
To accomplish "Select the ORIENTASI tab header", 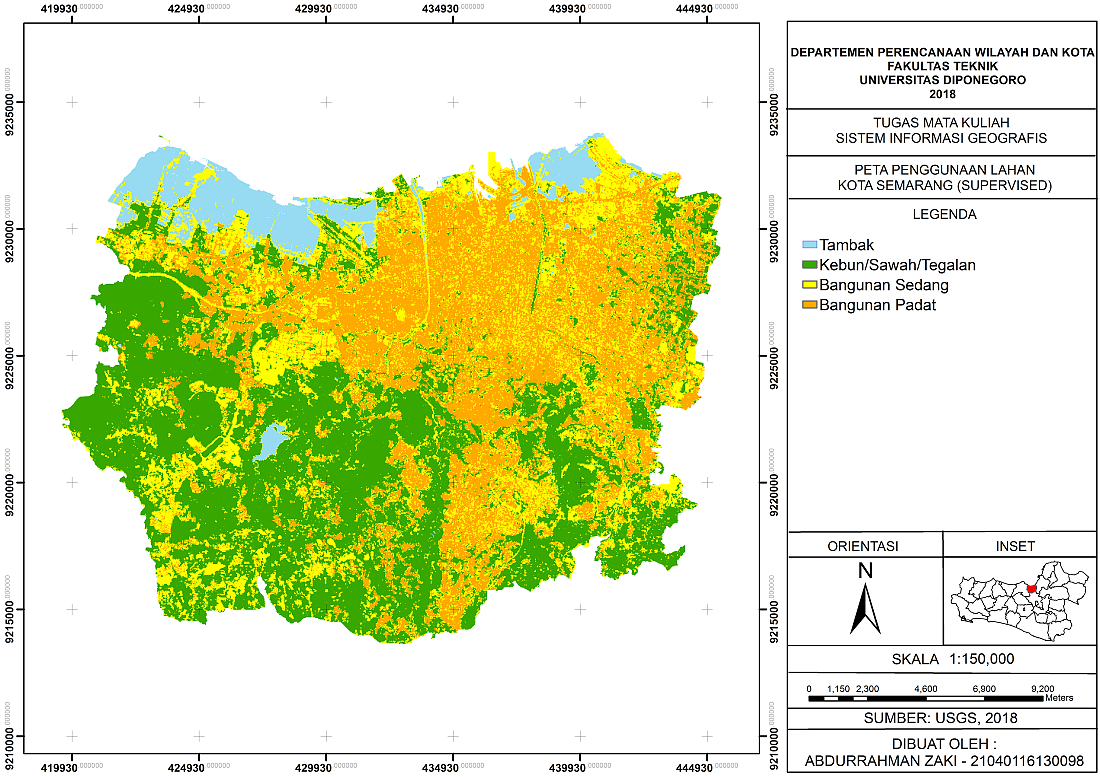I will [x=866, y=545].
